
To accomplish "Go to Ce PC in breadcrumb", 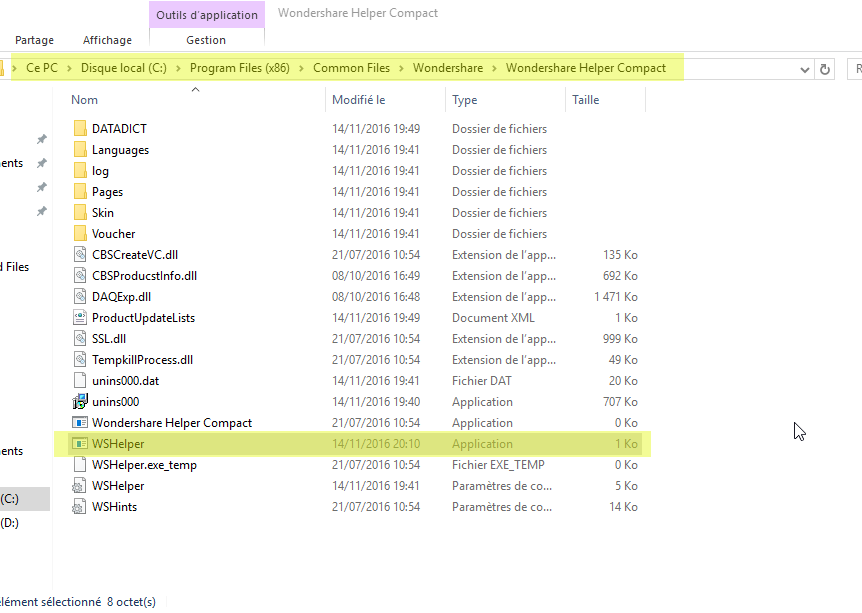I will tap(42, 68).
